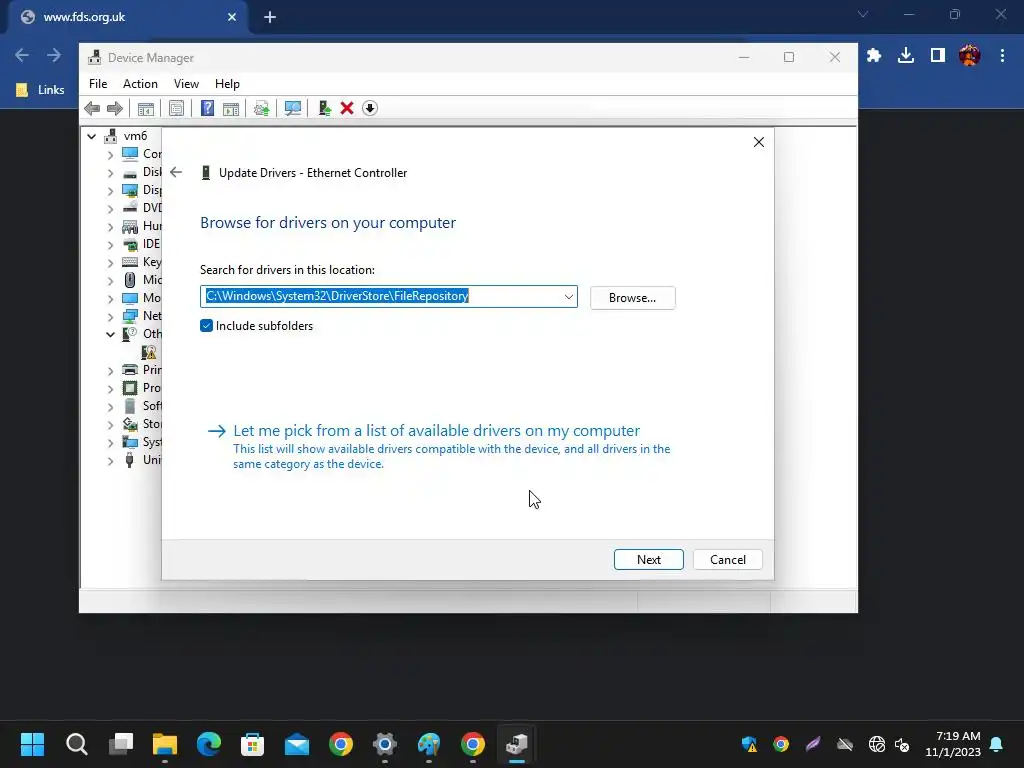Click Let me pick from a list link

click(x=436, y=431)
